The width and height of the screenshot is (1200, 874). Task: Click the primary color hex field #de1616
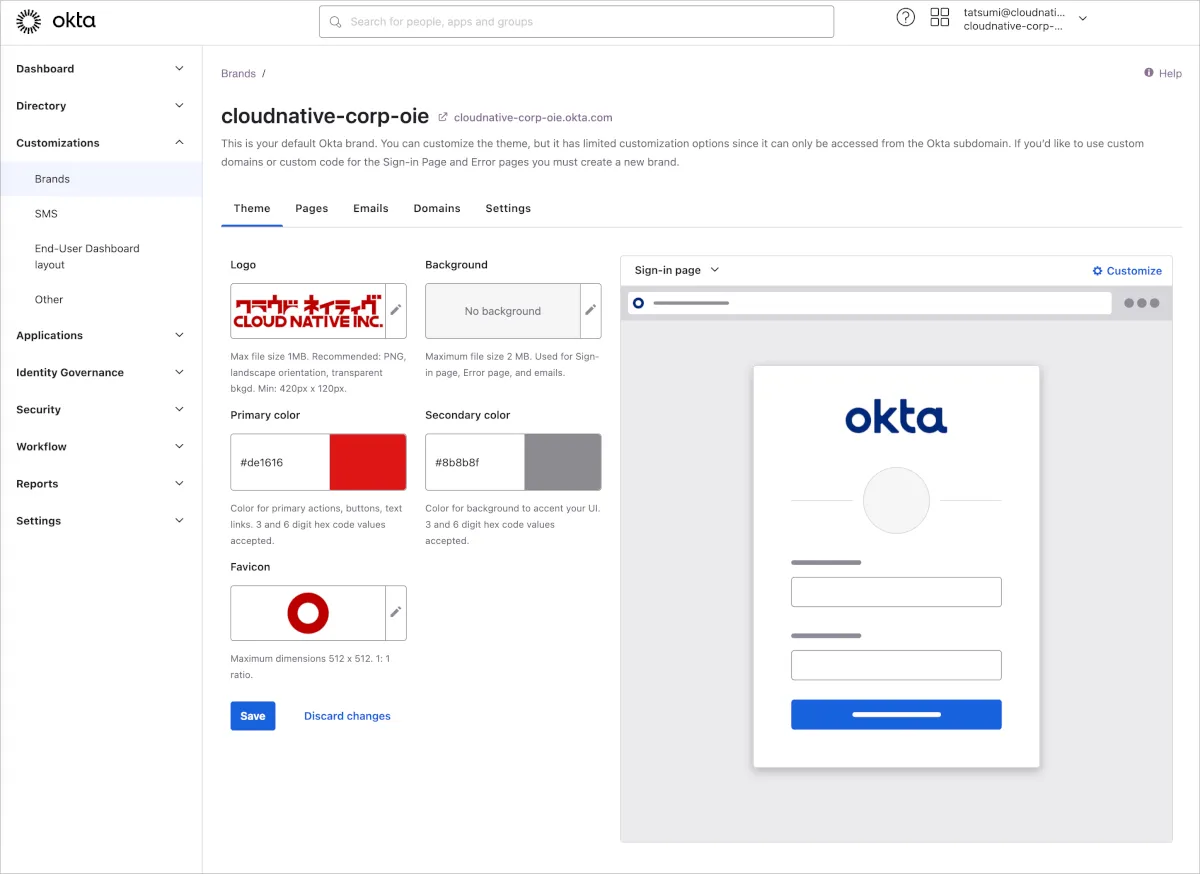pos(280,462)
